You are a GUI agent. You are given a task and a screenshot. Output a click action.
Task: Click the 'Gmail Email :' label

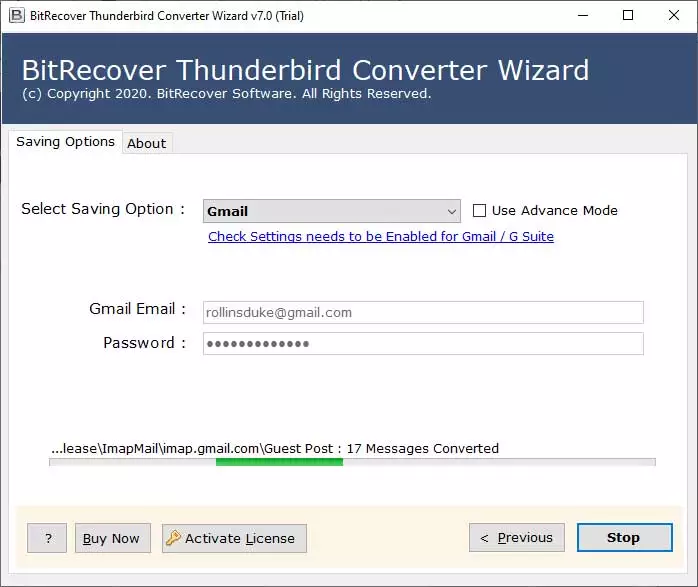(138, 308)
